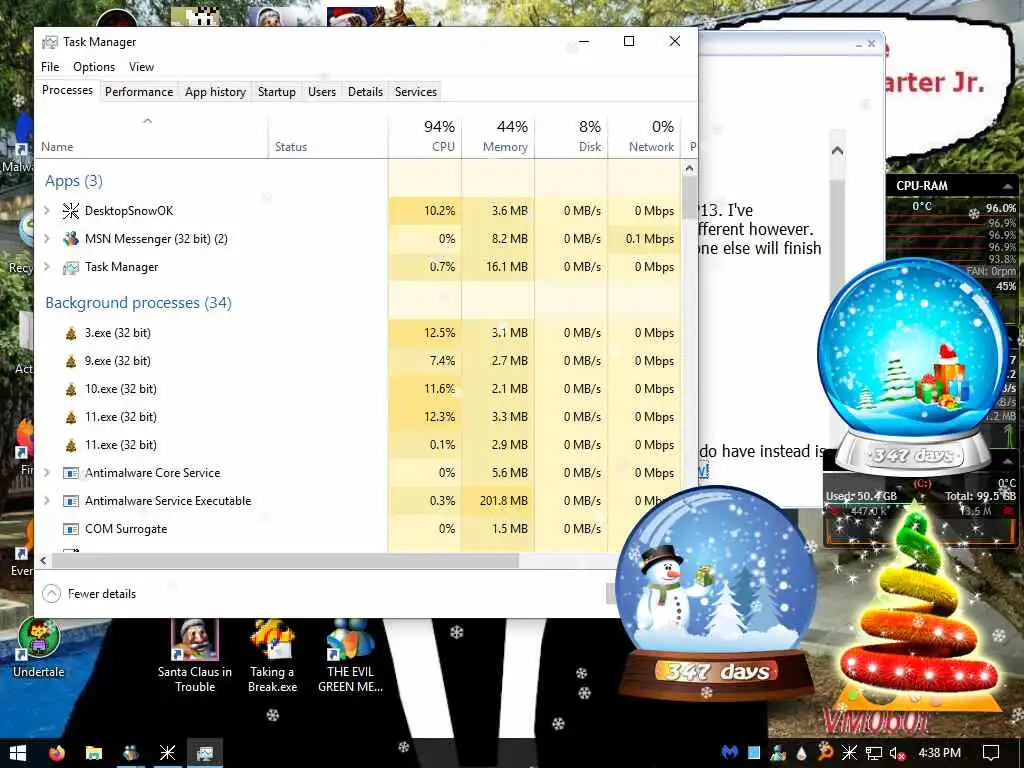Click the snowman snow globe countdown widget
The height and width of the screenshot is (768, 1024).
click(x=716, y=592)
